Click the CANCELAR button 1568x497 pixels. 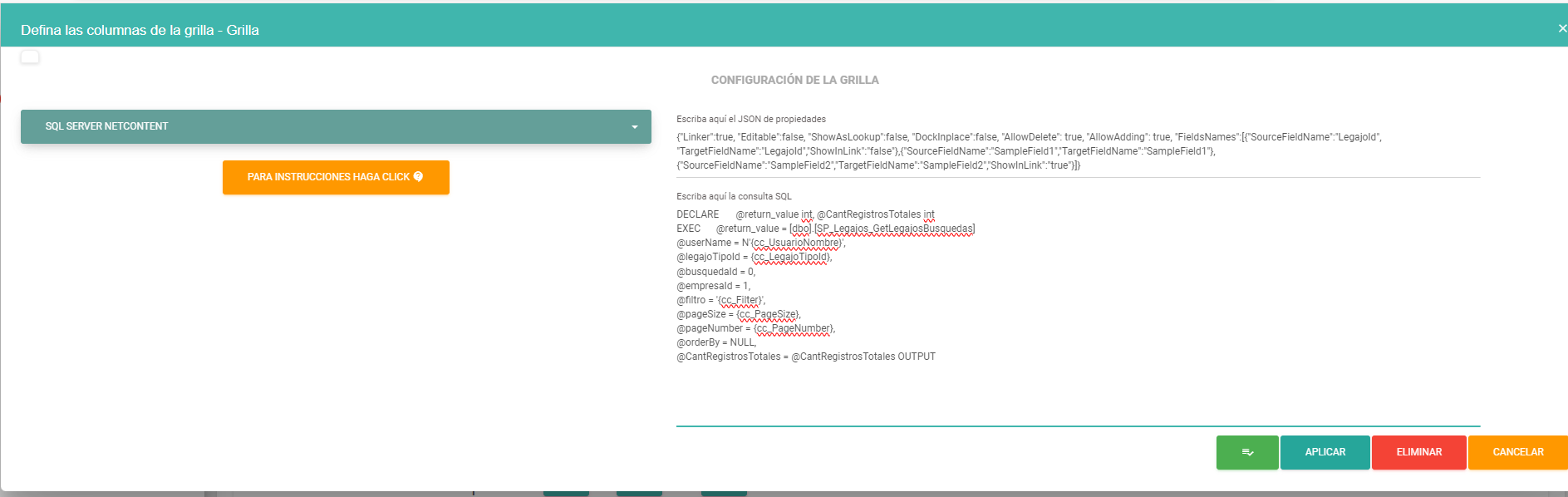click(x=1517, y=452)
